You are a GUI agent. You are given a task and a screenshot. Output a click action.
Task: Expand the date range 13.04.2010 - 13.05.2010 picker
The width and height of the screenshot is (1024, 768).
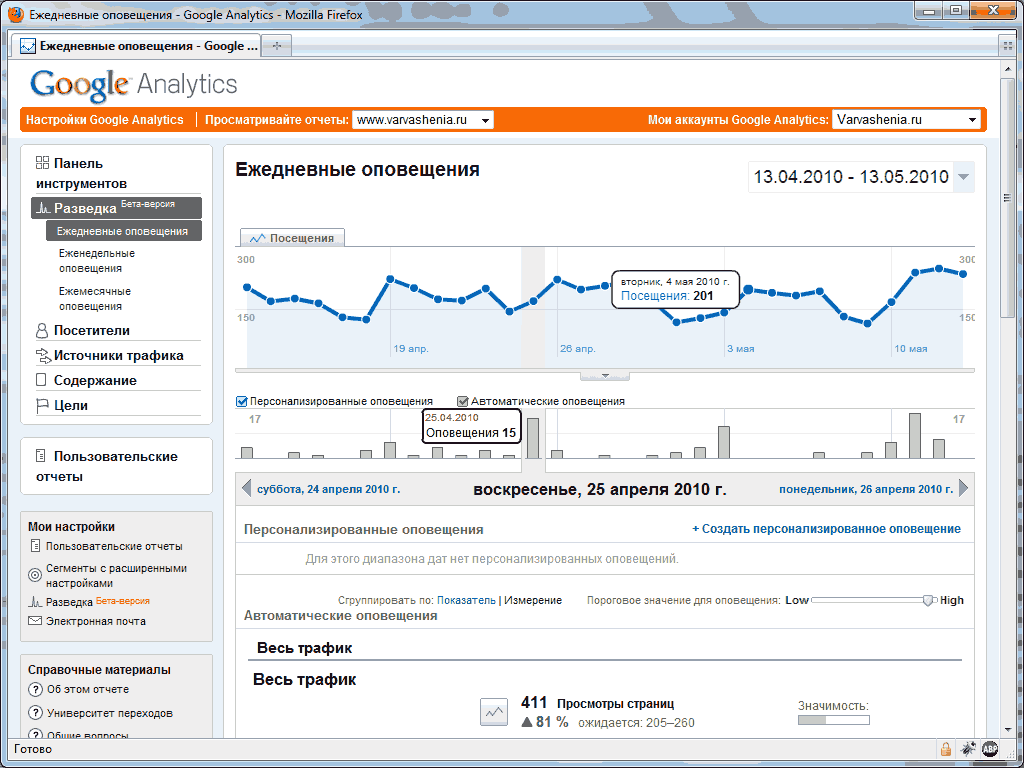(963, 178)
